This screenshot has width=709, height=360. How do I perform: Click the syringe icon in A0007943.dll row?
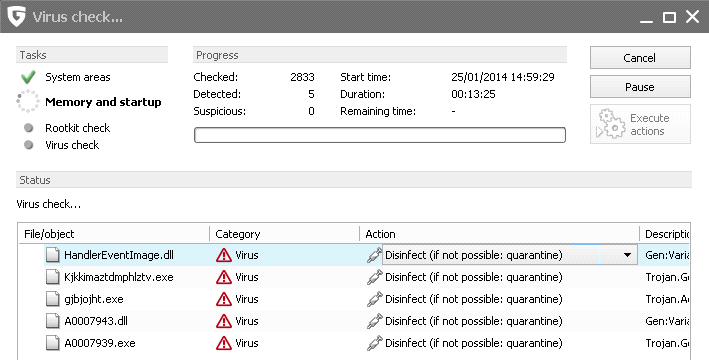point(374,321)
